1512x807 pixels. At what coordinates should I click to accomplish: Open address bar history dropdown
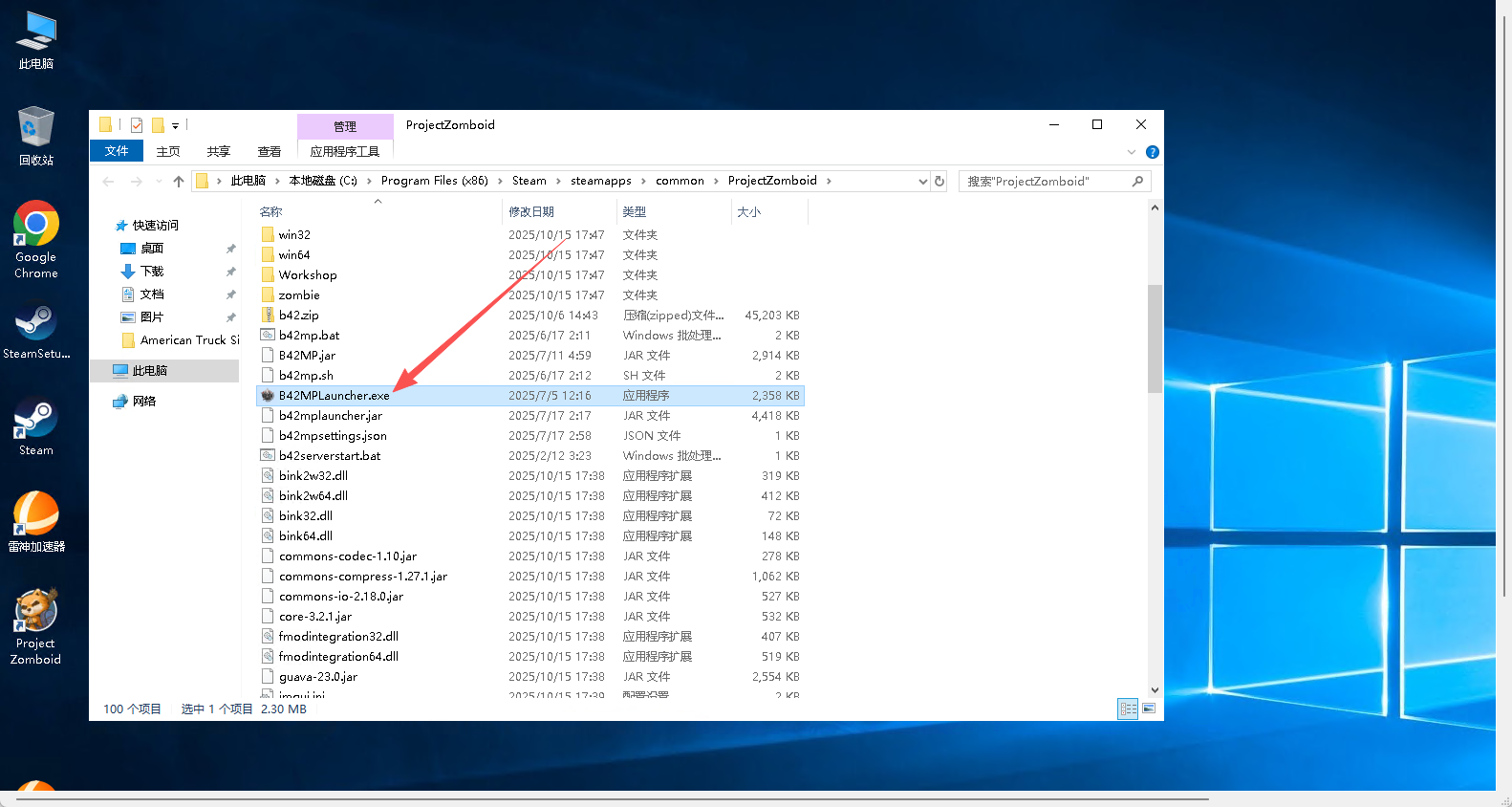pos(922,182)
